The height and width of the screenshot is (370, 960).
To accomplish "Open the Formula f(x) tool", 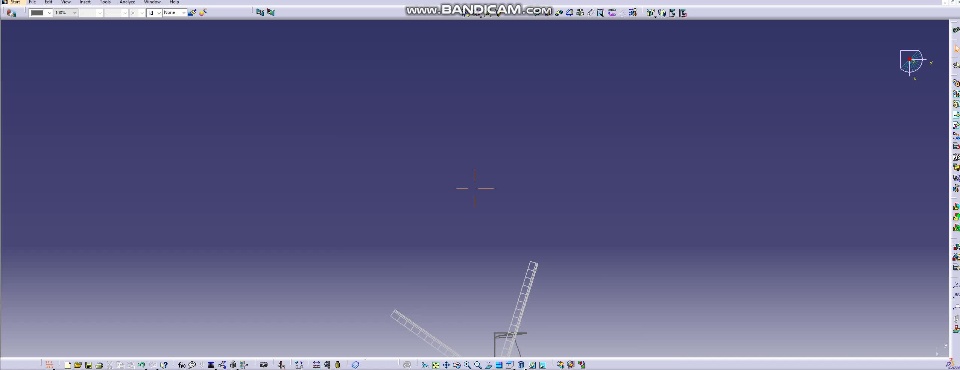I will pyautogui.click(x=182, y=365).
